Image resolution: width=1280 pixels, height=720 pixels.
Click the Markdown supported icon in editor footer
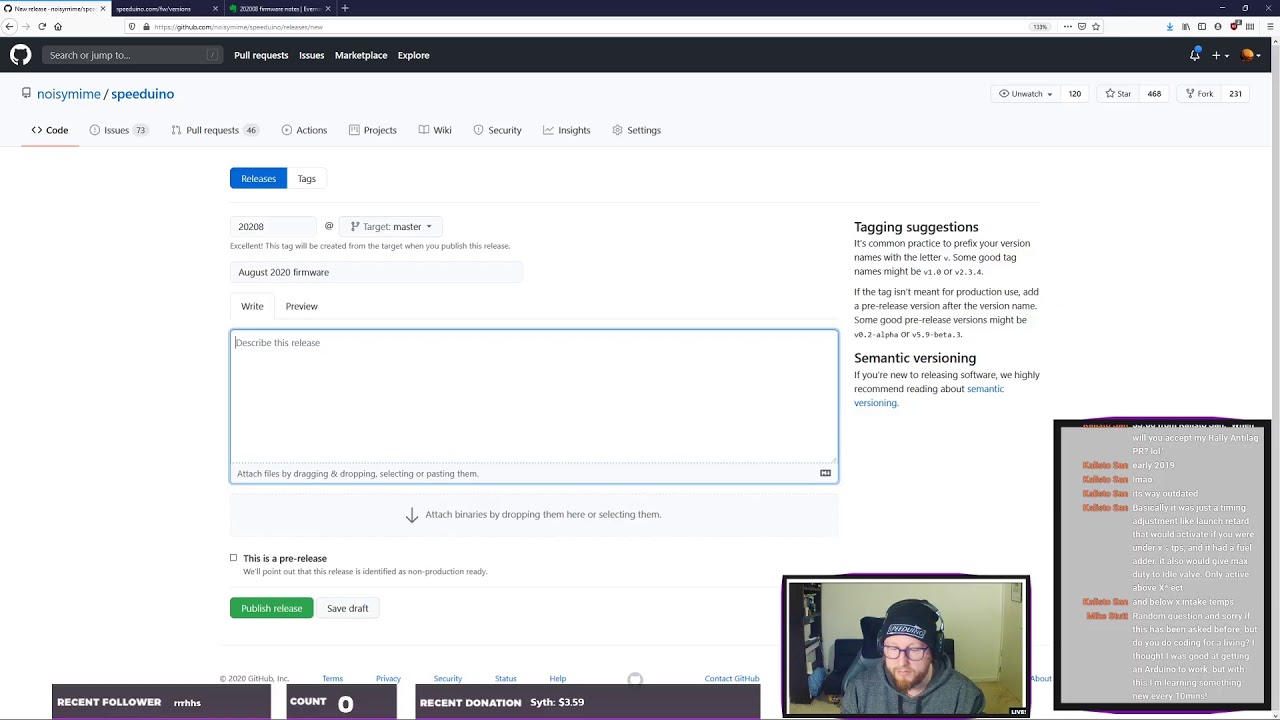[825, 473]
